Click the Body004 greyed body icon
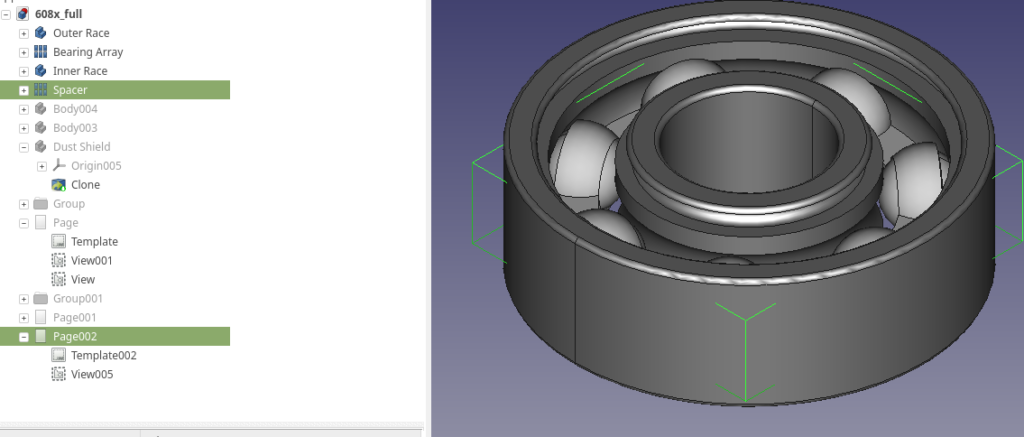The image size is (1024, 437). click(x=40, y=108)
